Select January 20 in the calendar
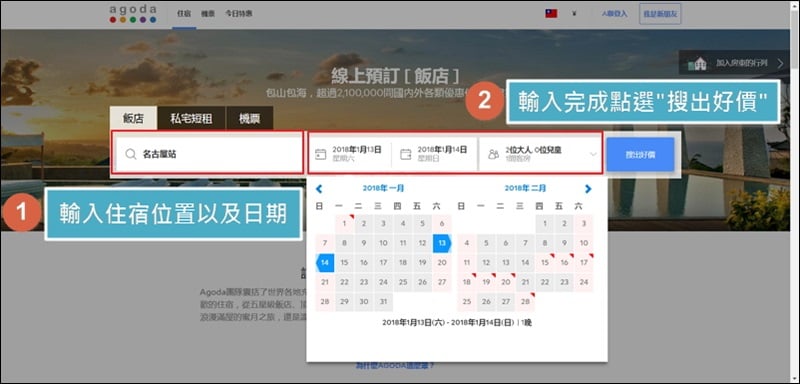The image size is (800, 384). click(442, 263)
